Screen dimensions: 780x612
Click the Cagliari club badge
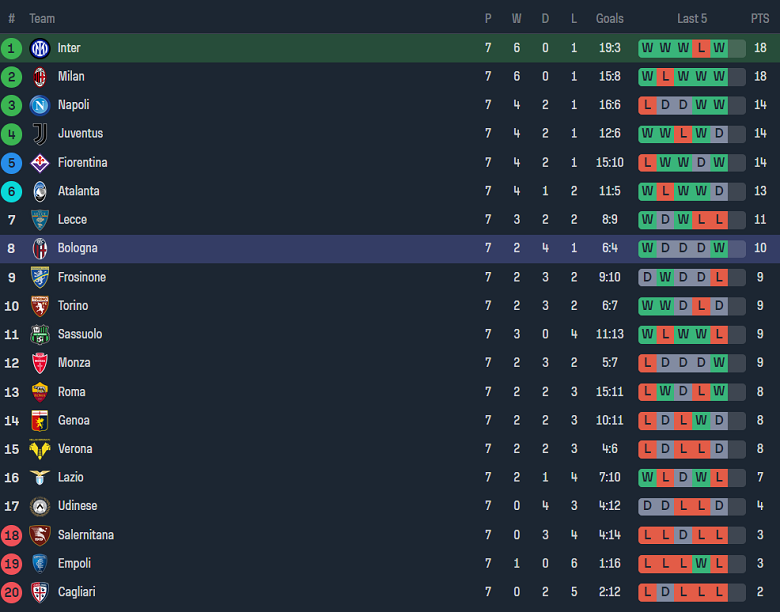pos(40,592)
